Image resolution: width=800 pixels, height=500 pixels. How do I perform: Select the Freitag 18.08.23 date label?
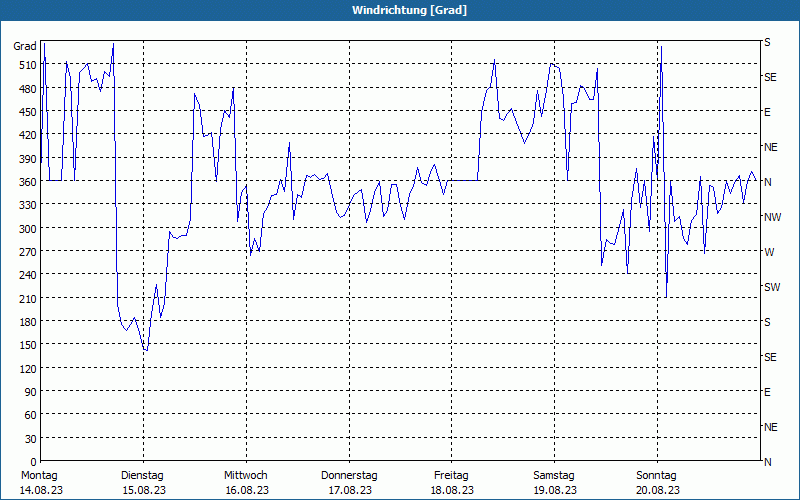click(452, 483)
